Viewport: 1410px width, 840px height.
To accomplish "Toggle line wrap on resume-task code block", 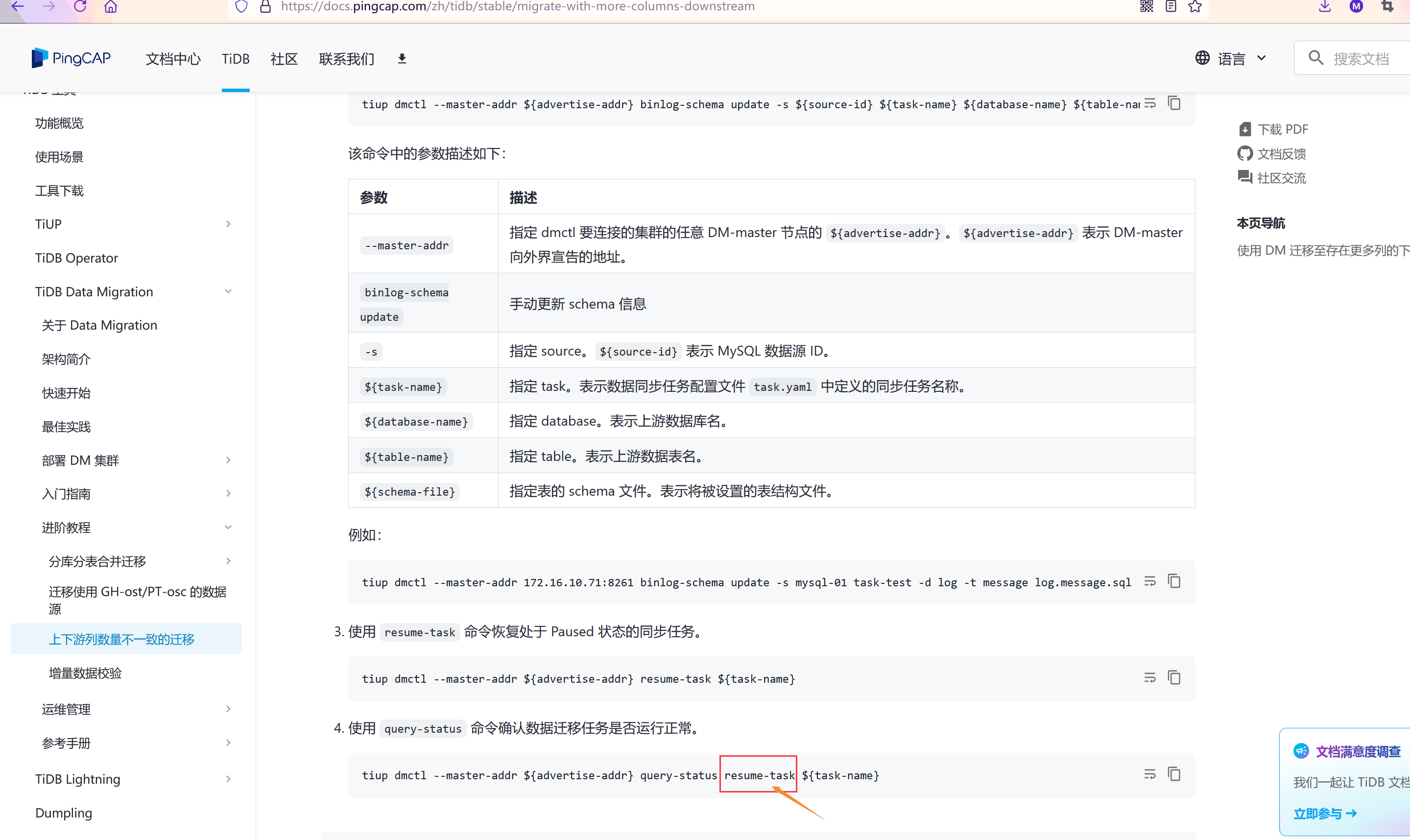I will click(x=1150, y=677).
